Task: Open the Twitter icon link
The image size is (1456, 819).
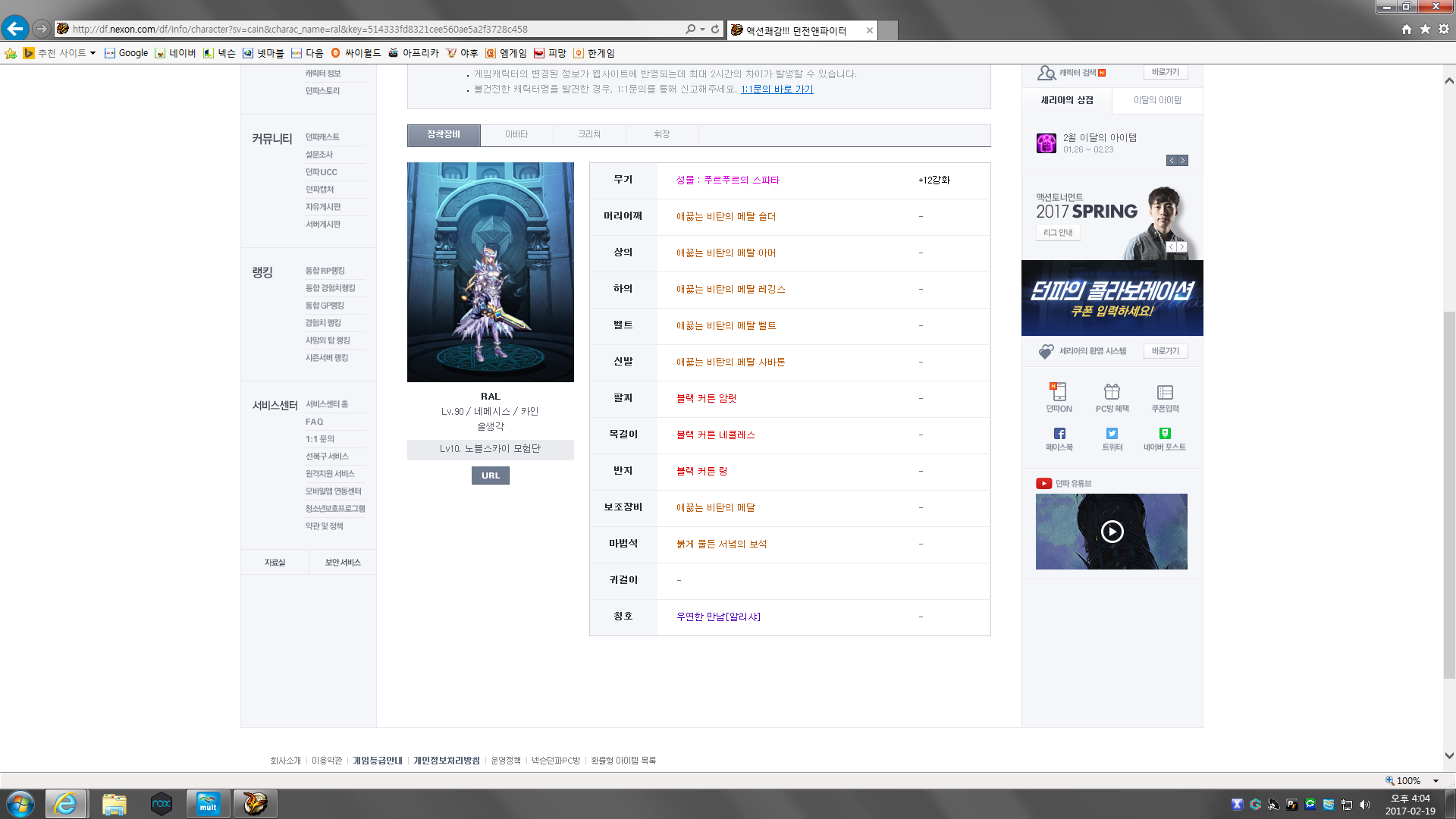Action: (x=1112, y=434)
